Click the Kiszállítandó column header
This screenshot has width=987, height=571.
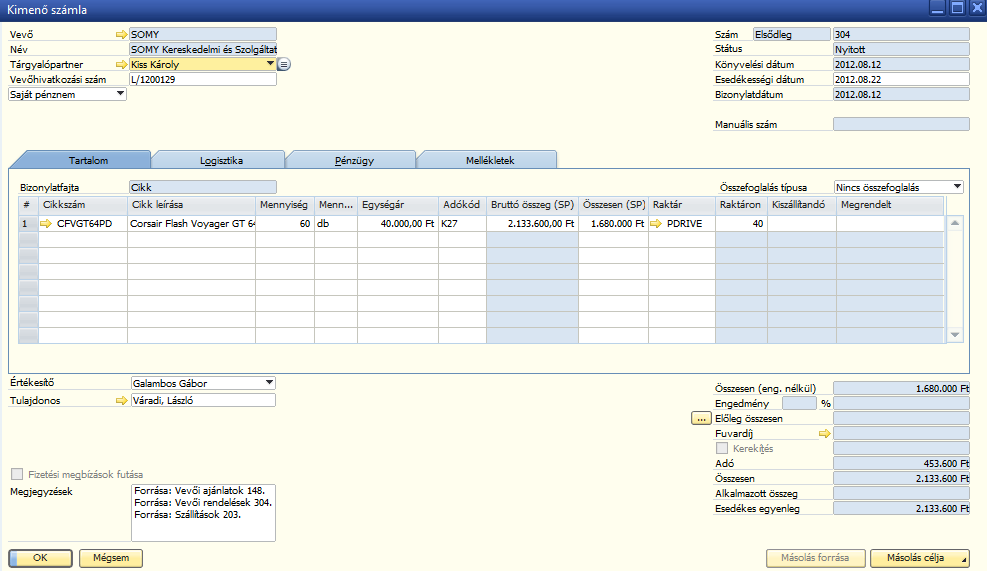802,205
